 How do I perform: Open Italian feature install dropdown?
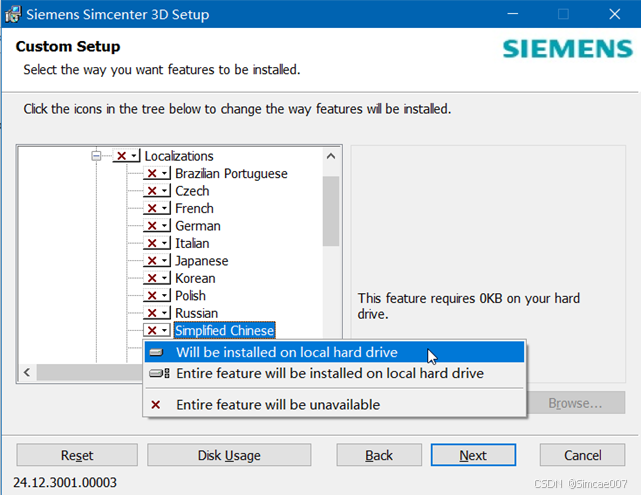pos(157,243)
